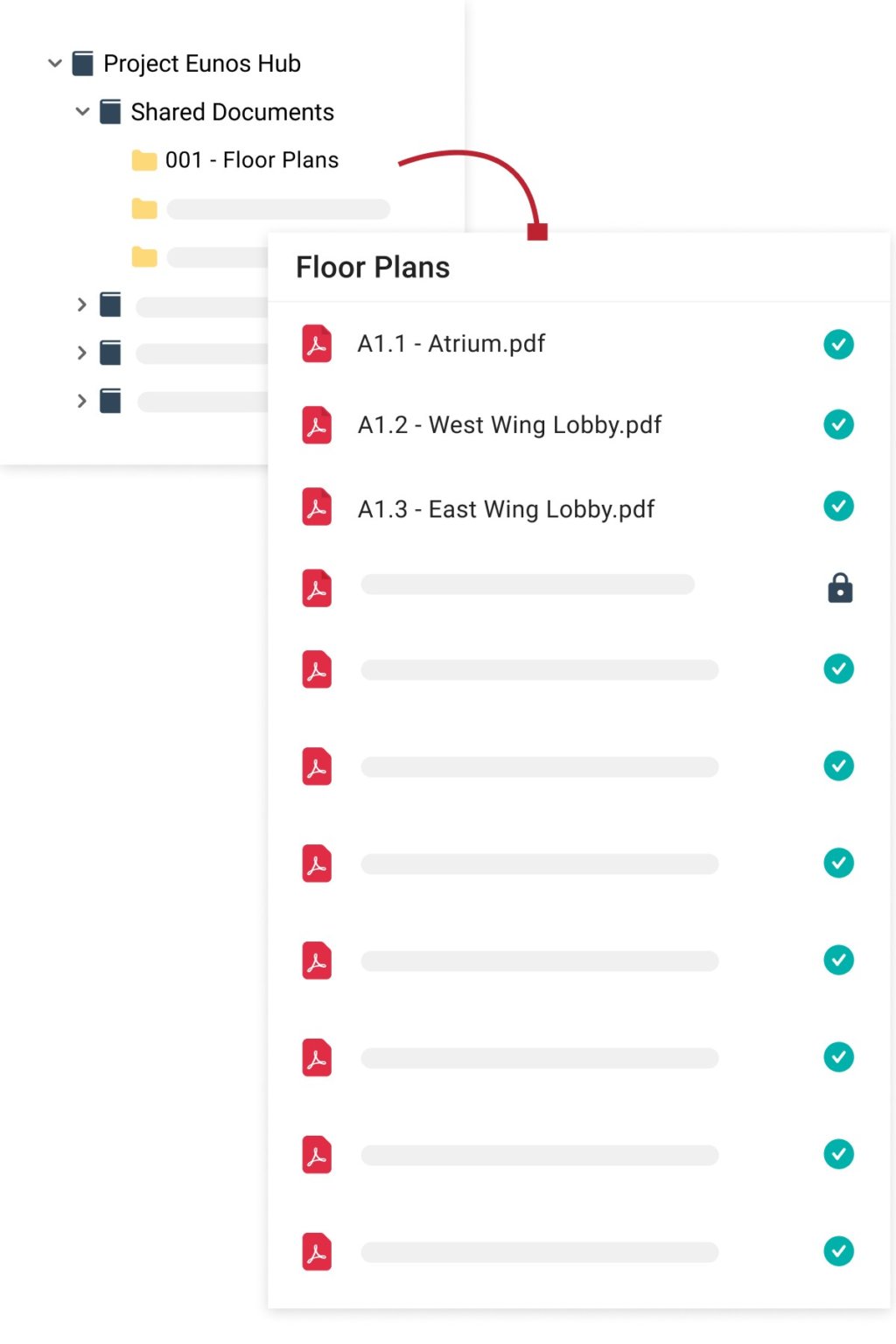Click the PDF icon of the locked file row
Screen dimensions: 896x1344
click(317, 588)
